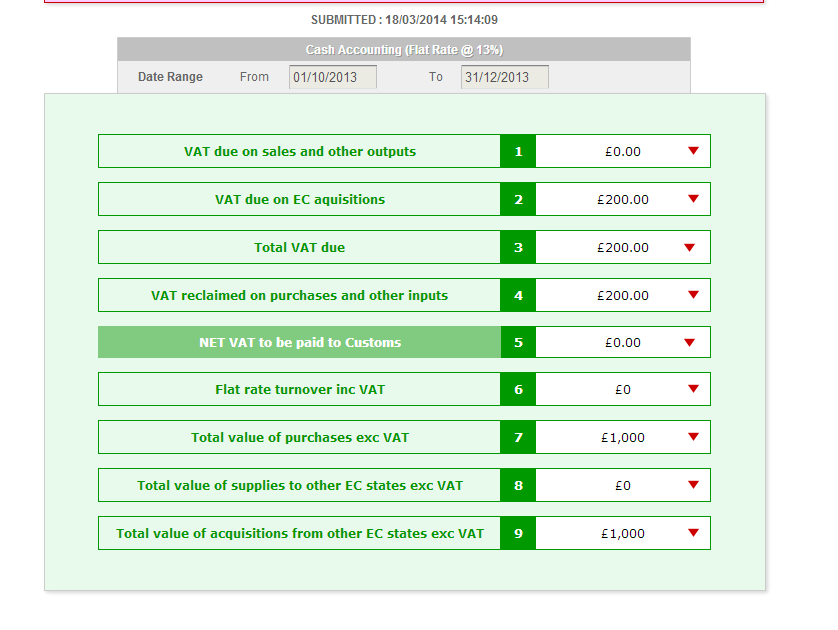Viewport: 838px width, 630px height.
Task: Click red arrow for VAT reclaimed on purchases
Action: (693, 294)
